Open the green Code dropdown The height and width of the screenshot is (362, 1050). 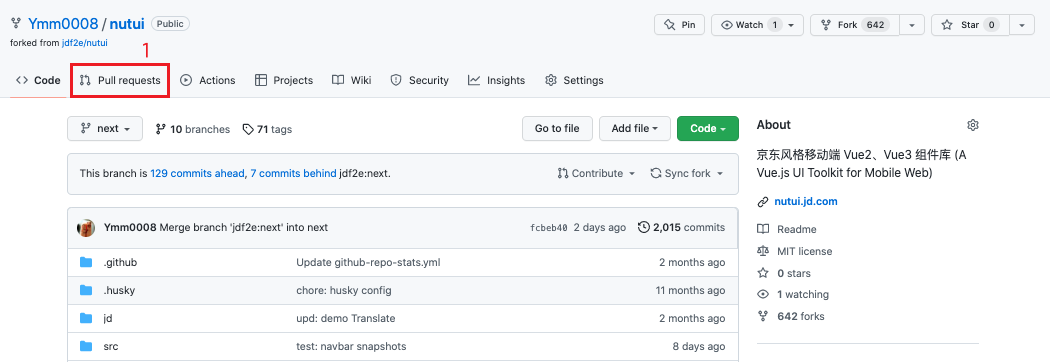708,128
